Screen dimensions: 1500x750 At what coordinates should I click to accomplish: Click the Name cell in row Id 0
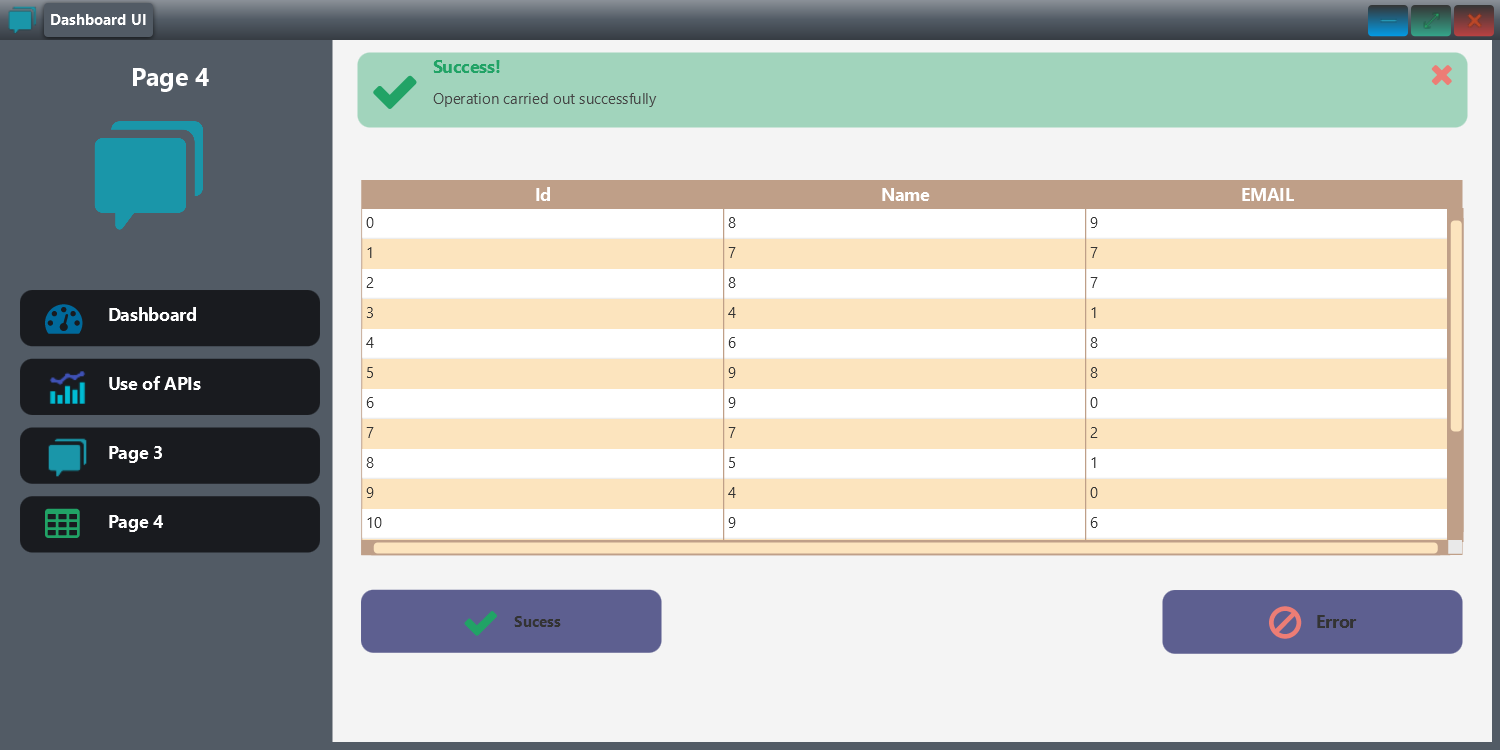click(x=905, y=224)
